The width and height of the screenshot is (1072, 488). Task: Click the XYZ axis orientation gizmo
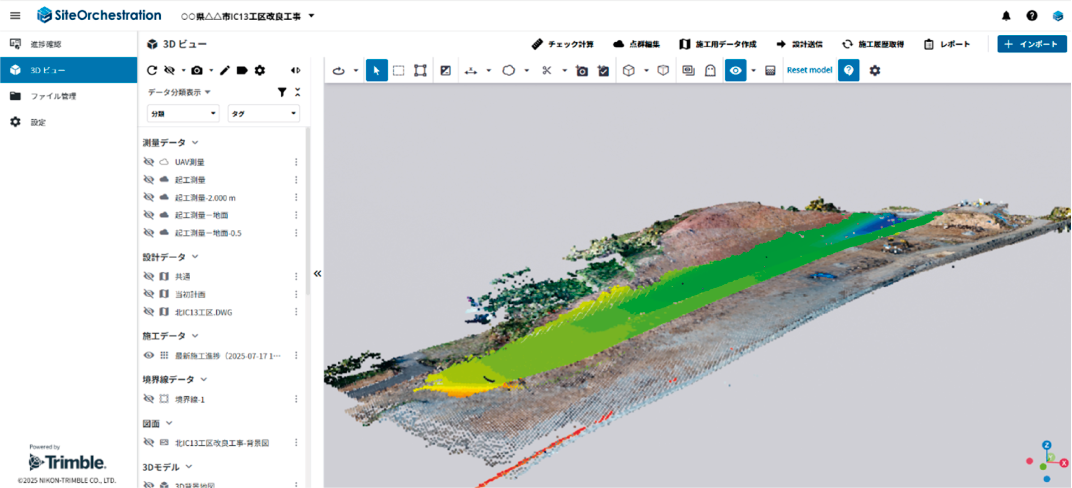coord(1045,459)
